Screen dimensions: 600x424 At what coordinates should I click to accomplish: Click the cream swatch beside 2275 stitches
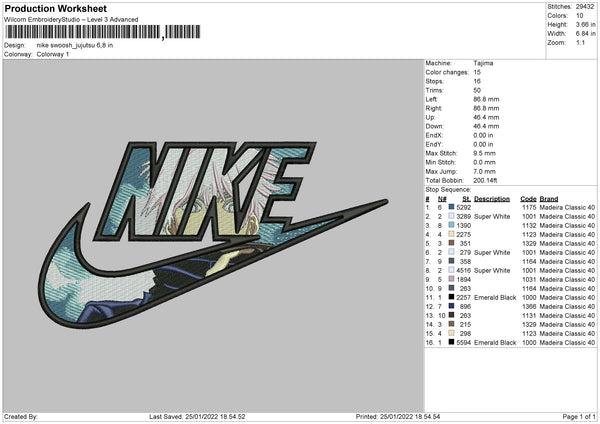[x=452, y=234]
